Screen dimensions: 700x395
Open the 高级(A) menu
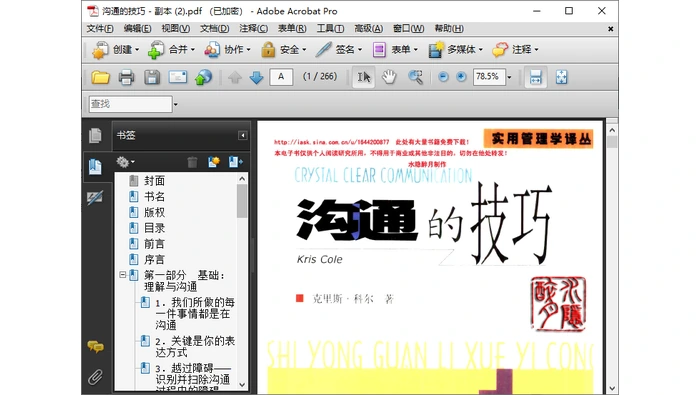coord(368,29)
